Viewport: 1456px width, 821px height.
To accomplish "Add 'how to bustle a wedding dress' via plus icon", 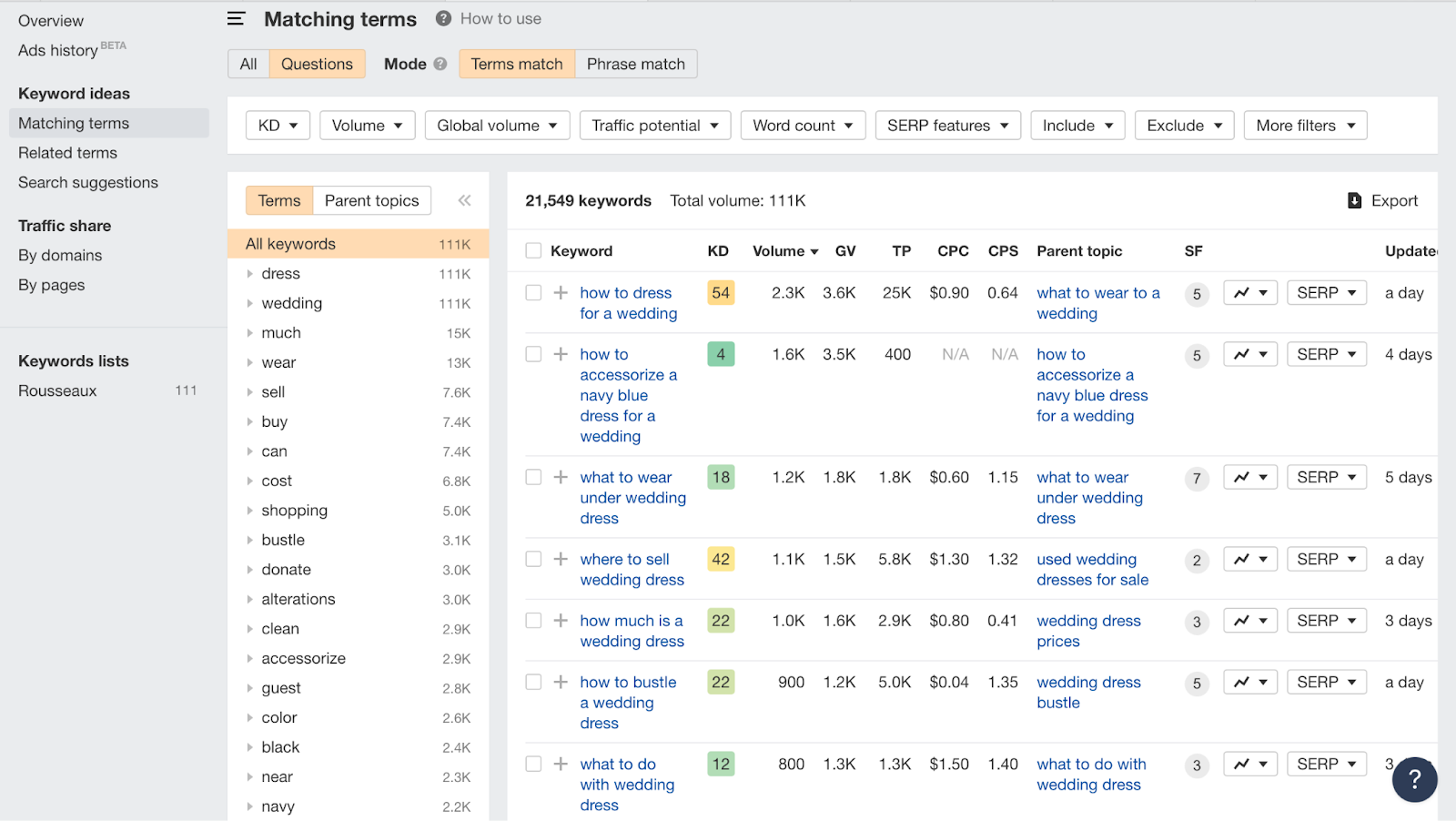I will (561, 683).
